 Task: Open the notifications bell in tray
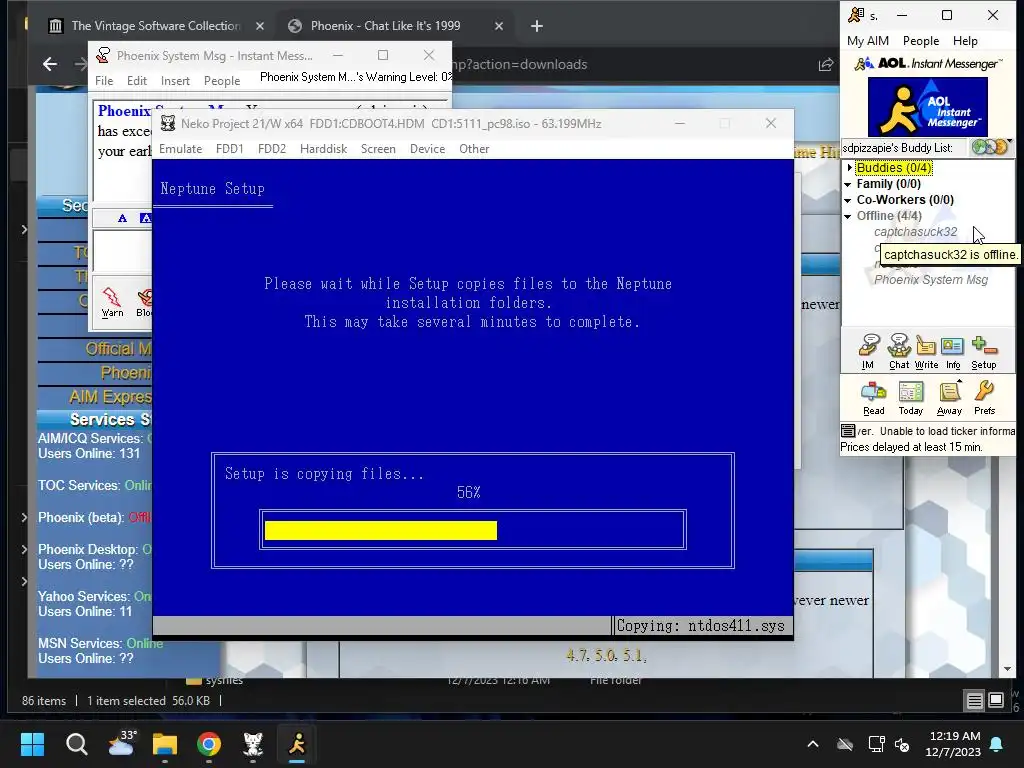point(997,744)
